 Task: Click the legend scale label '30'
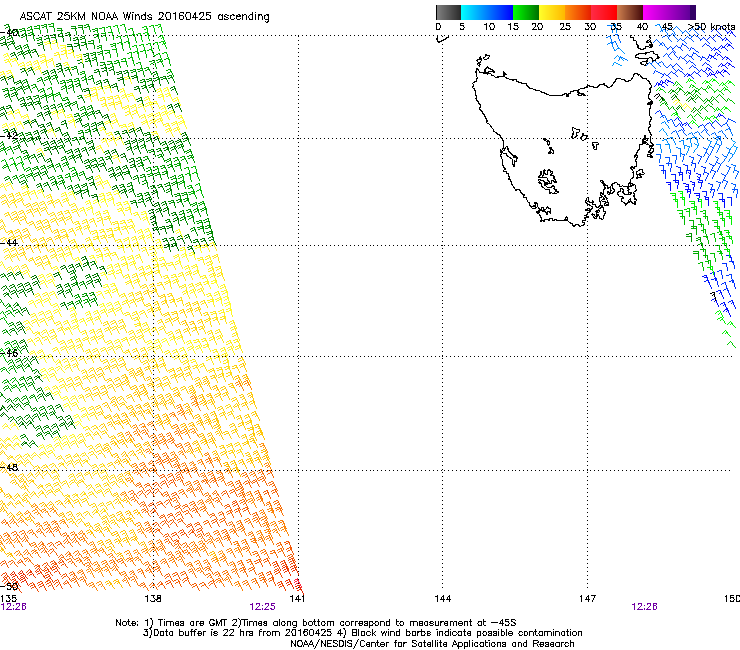(590, 27)
